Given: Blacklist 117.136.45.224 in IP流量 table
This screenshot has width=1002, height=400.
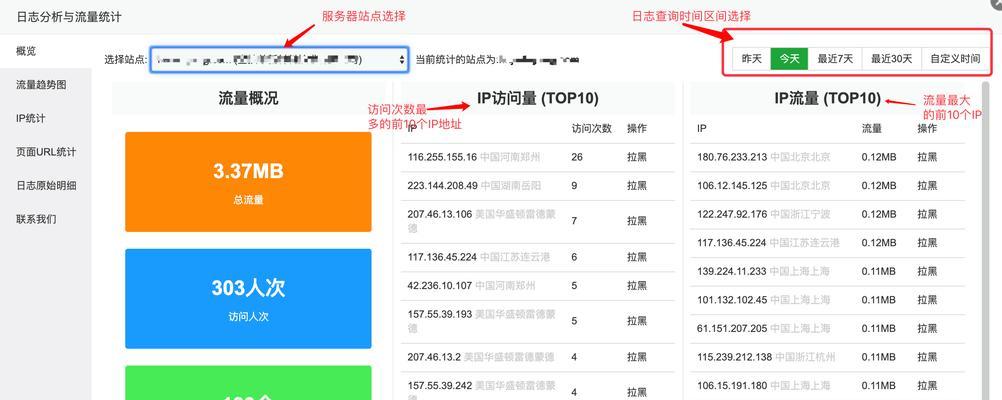Looking at the screenshot, I should (927, 243).
